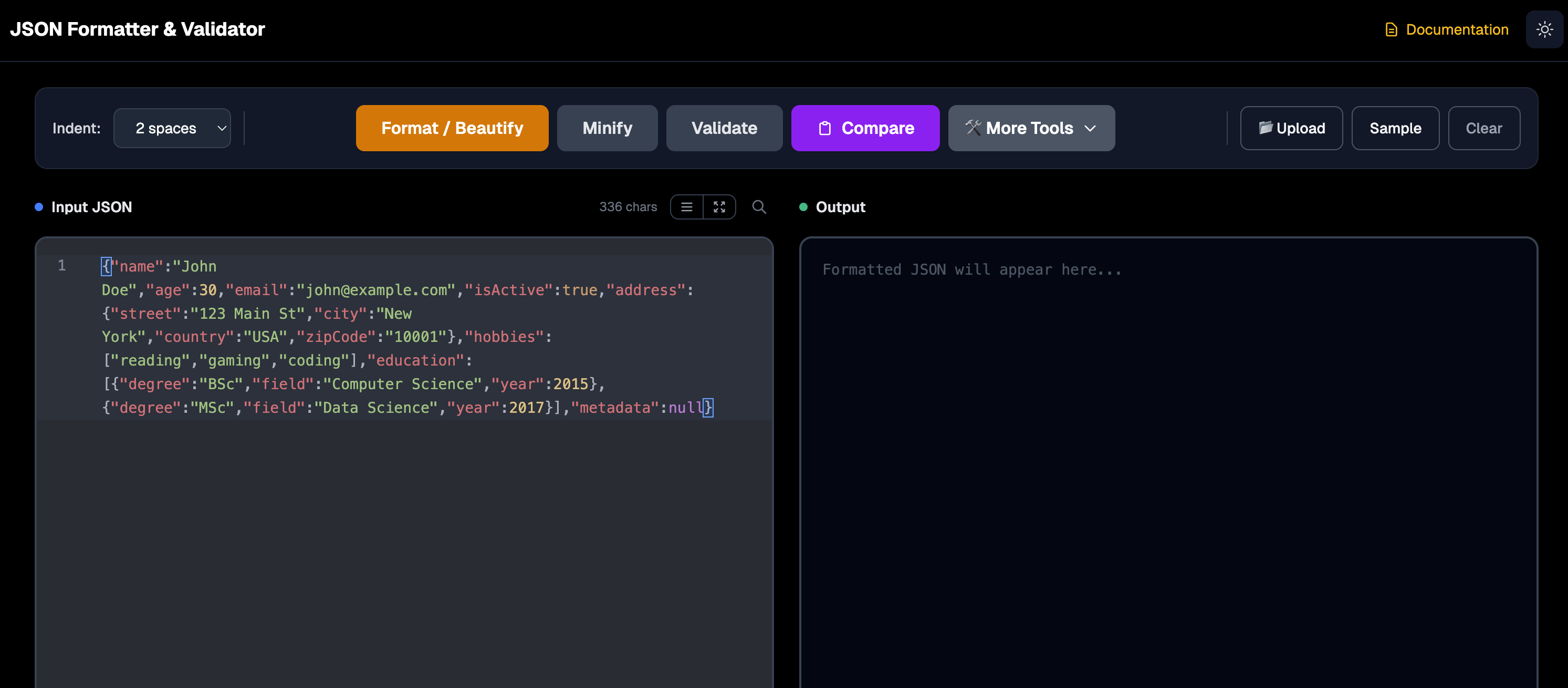
Task: Click the wrench icon on More Tools
Action: pos(972,128)
